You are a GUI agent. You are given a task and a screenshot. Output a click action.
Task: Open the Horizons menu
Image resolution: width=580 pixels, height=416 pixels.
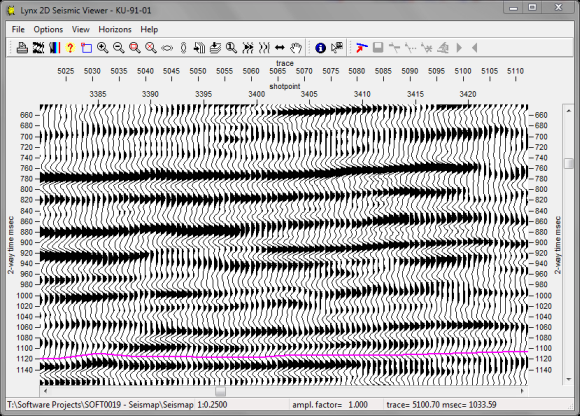click(x=115, y=29)
